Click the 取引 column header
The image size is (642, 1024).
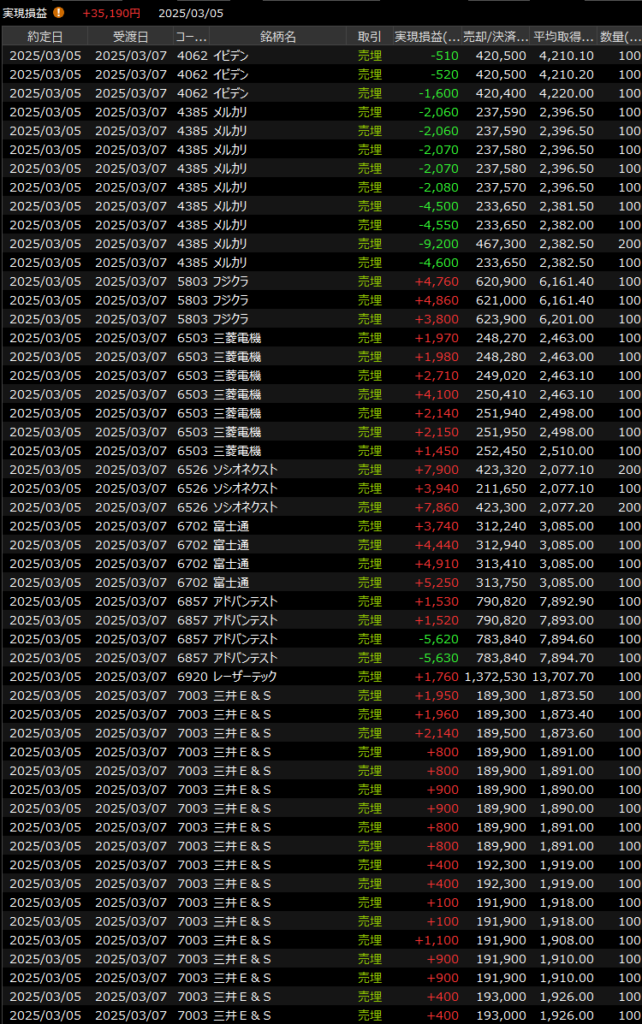369,36
